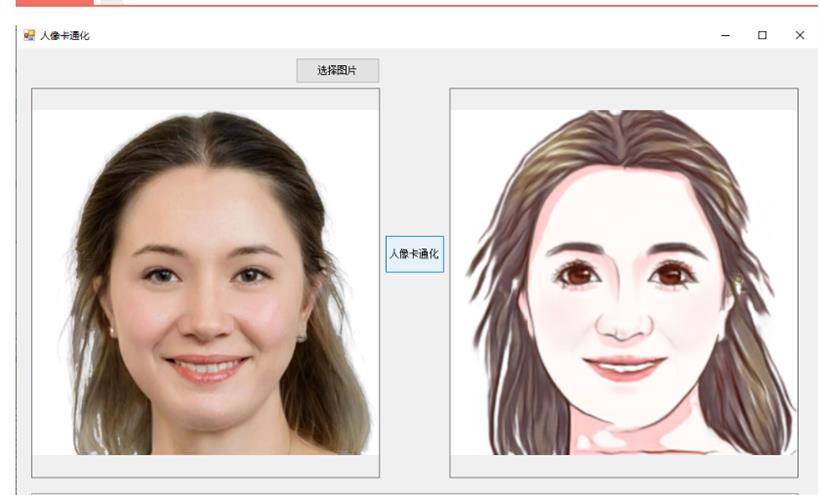Screen dimensions: 820x495
Task: Click the app icon in the title bar
Action: point(29,35)
